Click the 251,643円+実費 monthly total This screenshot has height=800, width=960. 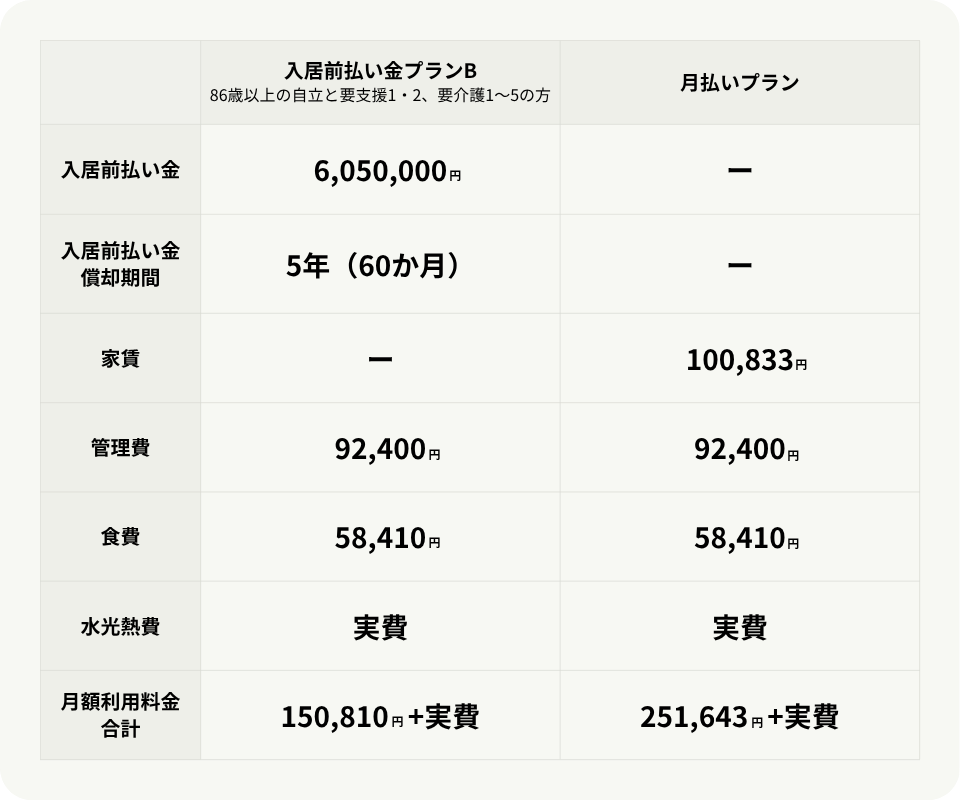click(x=740, y=717)
